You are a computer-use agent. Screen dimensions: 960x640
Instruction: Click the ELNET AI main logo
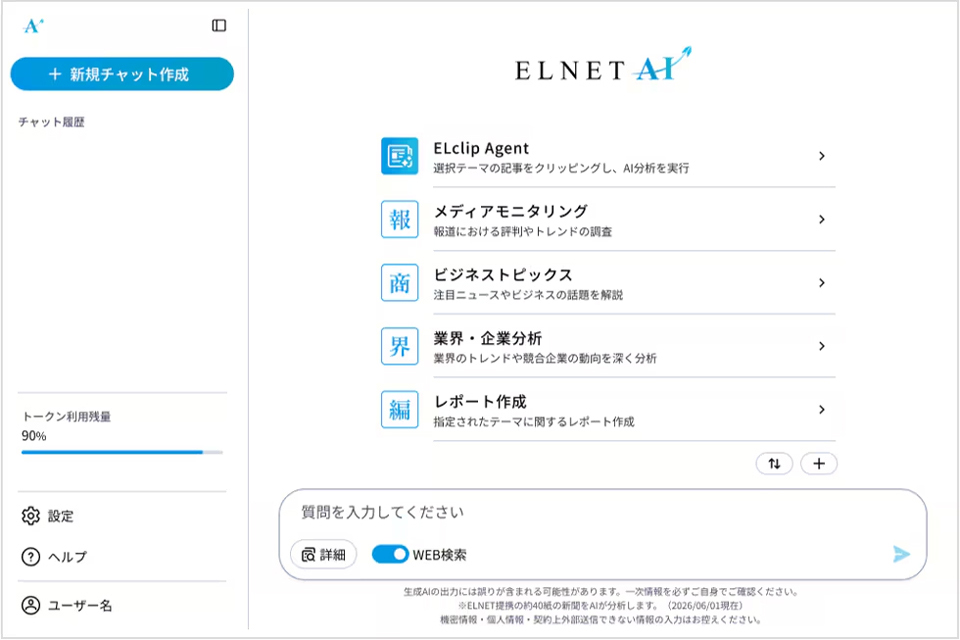603,65
